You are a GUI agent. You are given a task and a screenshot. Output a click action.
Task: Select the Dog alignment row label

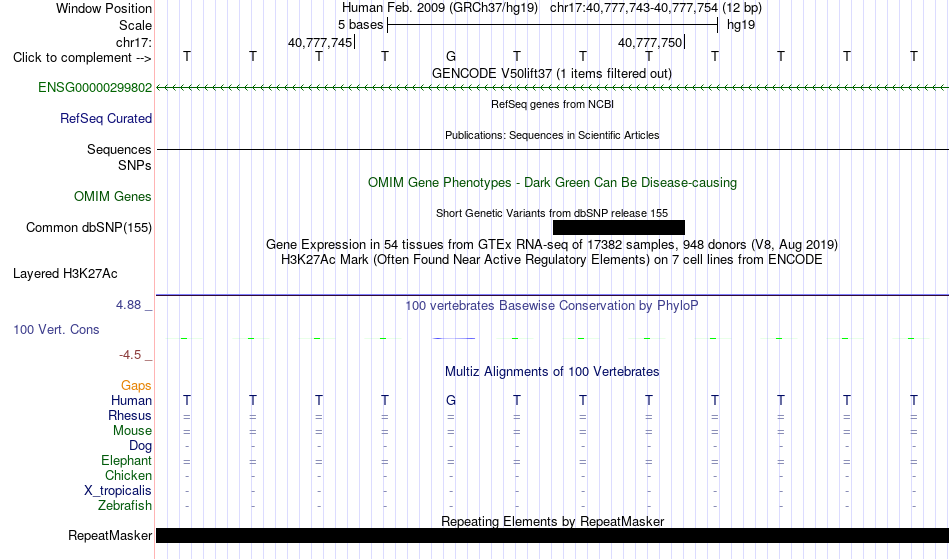[141, 446]
